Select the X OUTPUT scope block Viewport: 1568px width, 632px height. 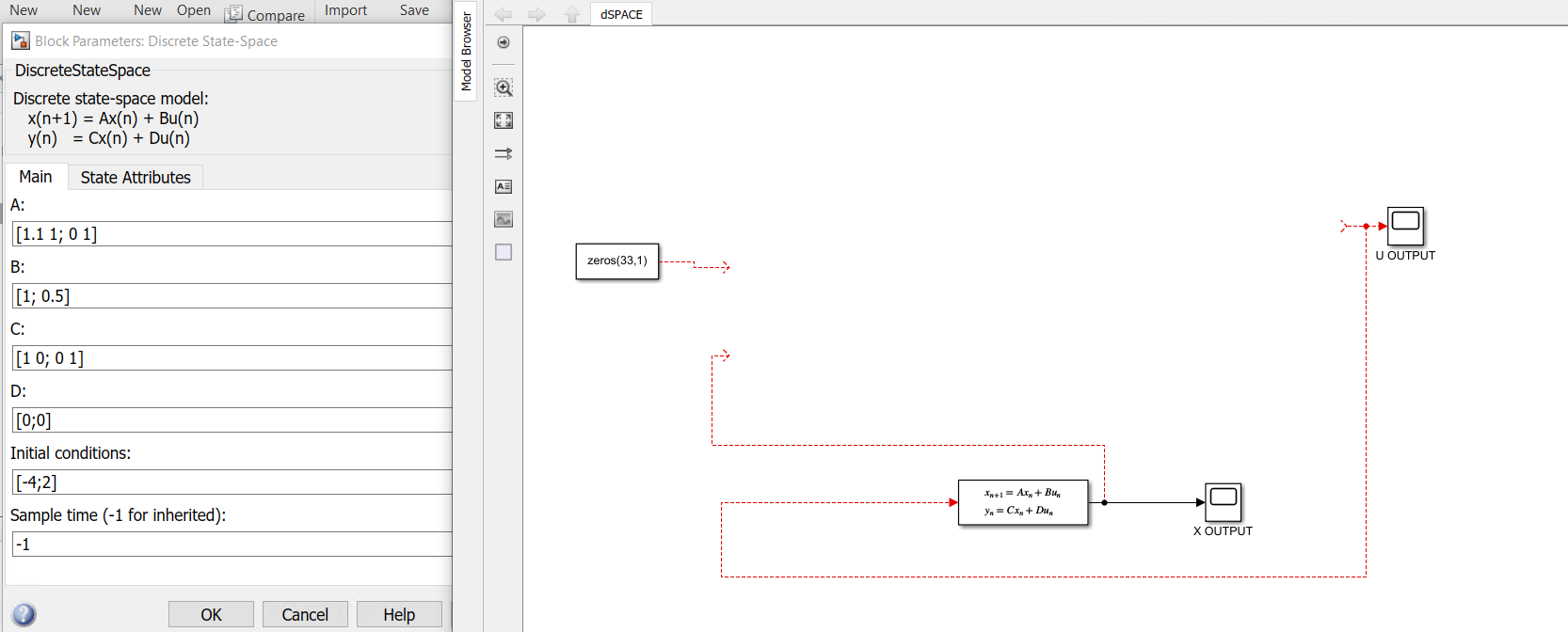(x=1223, y=501)
